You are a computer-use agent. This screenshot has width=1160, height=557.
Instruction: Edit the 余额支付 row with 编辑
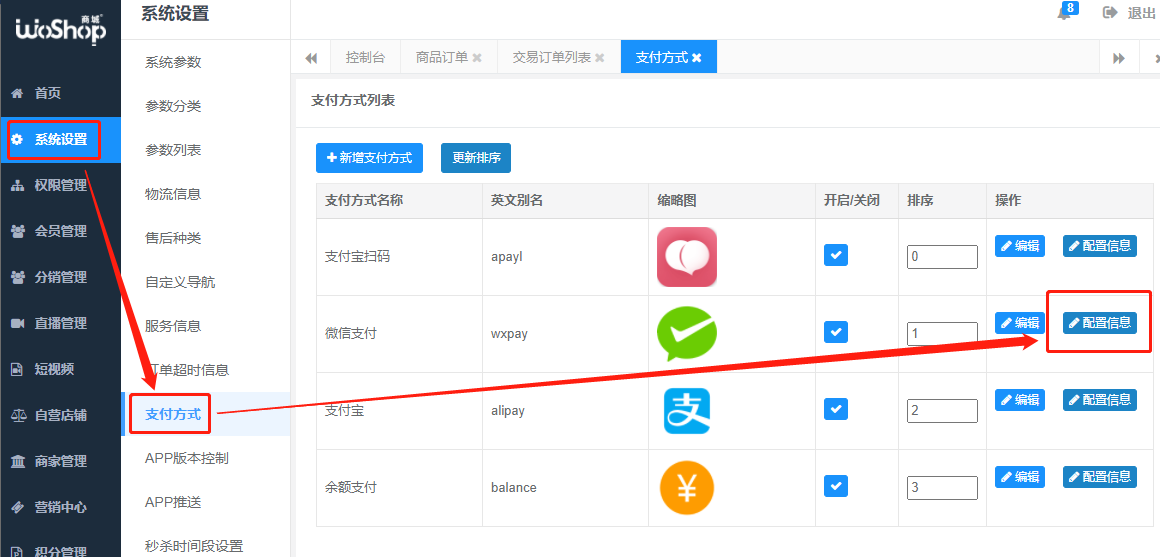pyautogui.click(x=1020, y=476)
